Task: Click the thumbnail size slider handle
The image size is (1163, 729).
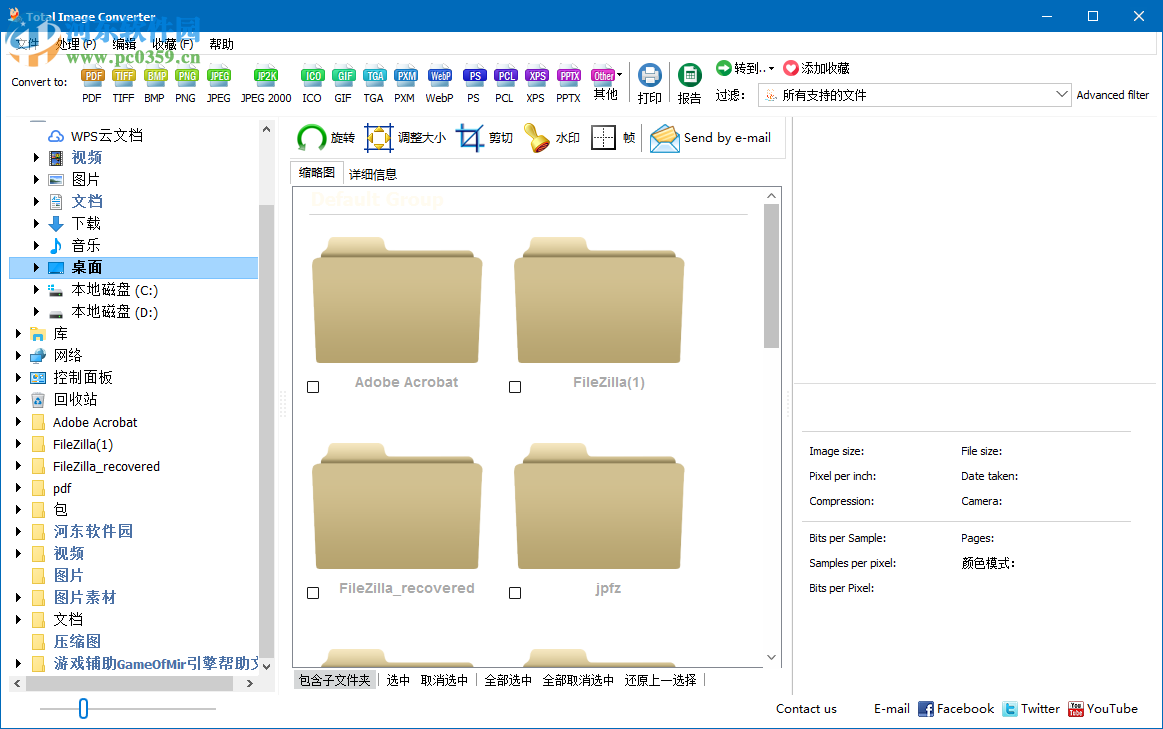Action: (x=84, y=709)
